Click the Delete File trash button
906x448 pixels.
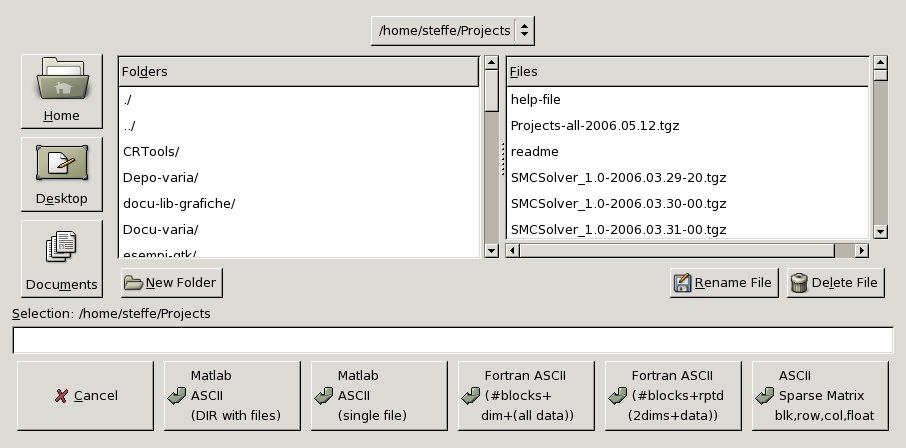(834, 283)
